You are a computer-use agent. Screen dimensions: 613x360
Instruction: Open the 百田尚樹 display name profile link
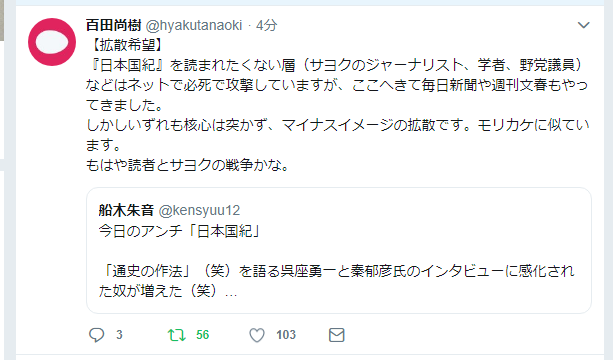[x=113, y=25]
